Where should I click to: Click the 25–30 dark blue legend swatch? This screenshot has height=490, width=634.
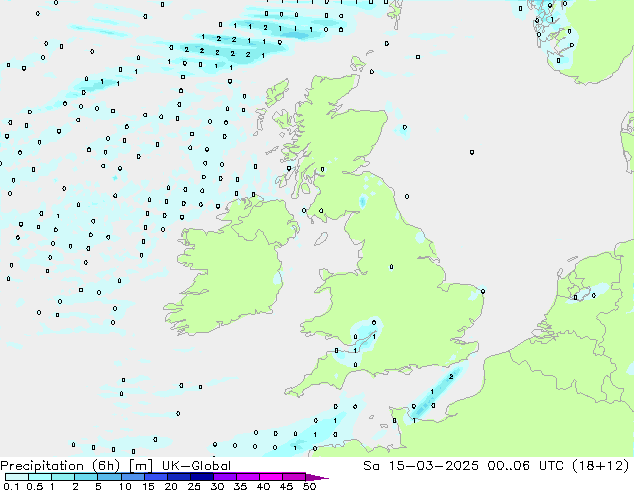(202, 477)
